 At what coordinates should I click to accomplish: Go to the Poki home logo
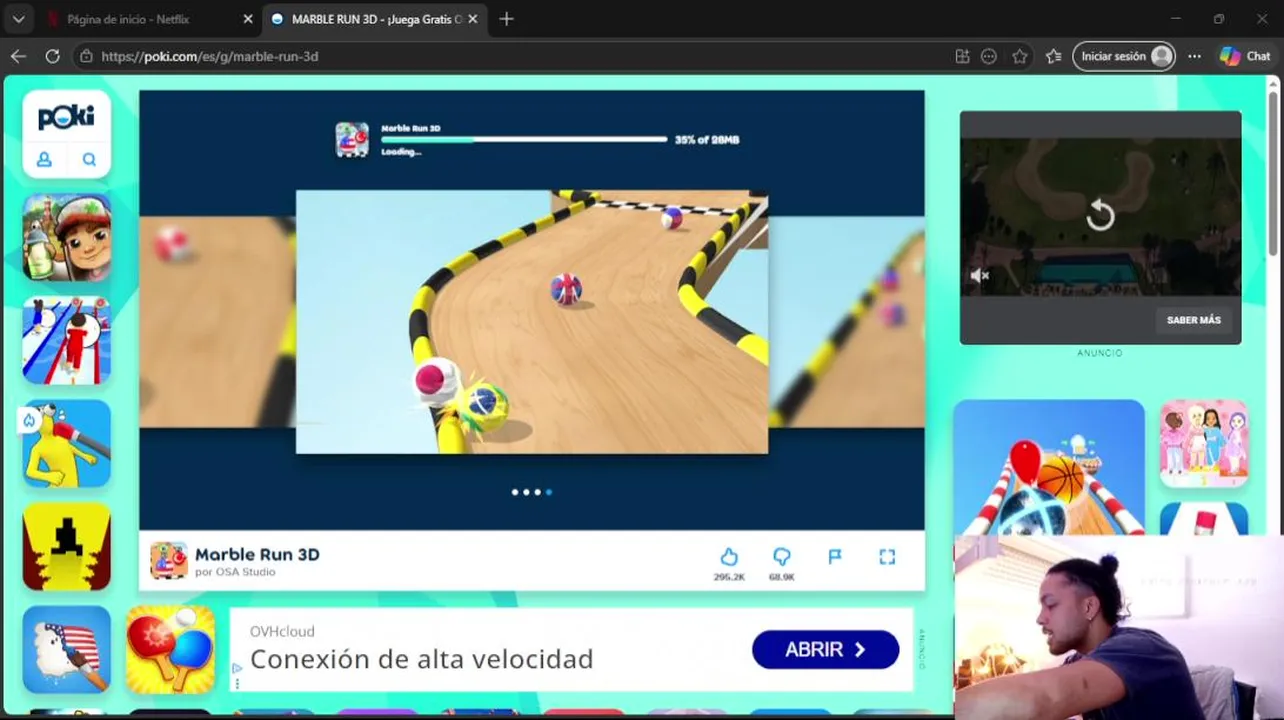pyautogui.click(x=66, y=118)
